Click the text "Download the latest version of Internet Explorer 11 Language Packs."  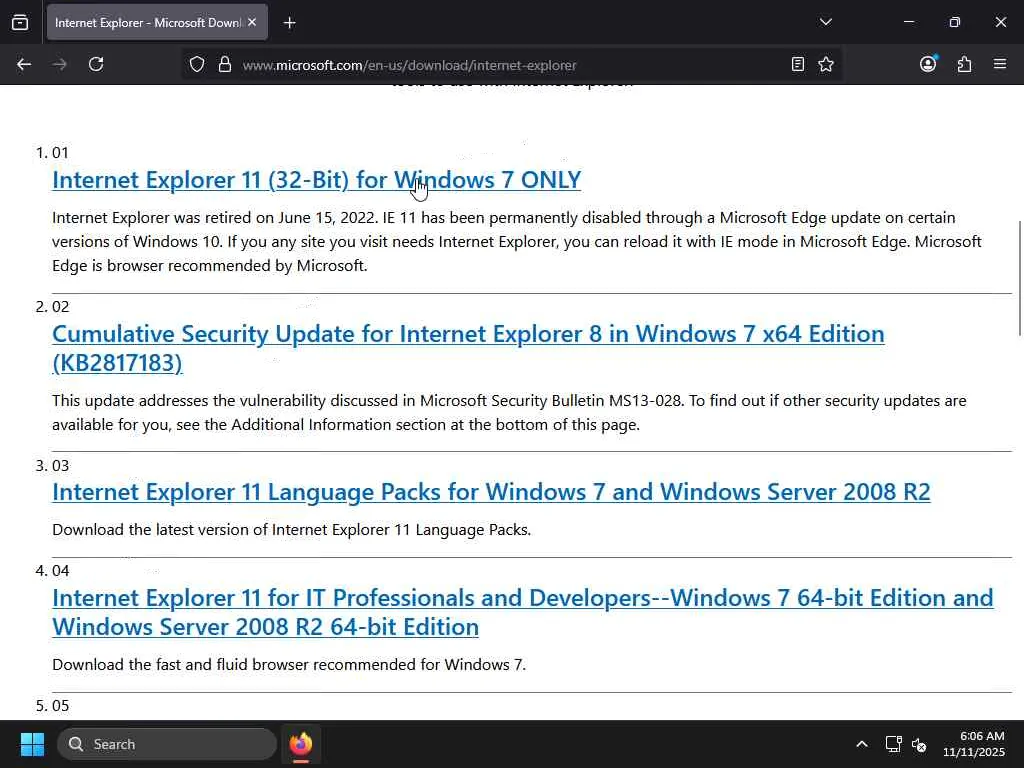pos(291,530)
